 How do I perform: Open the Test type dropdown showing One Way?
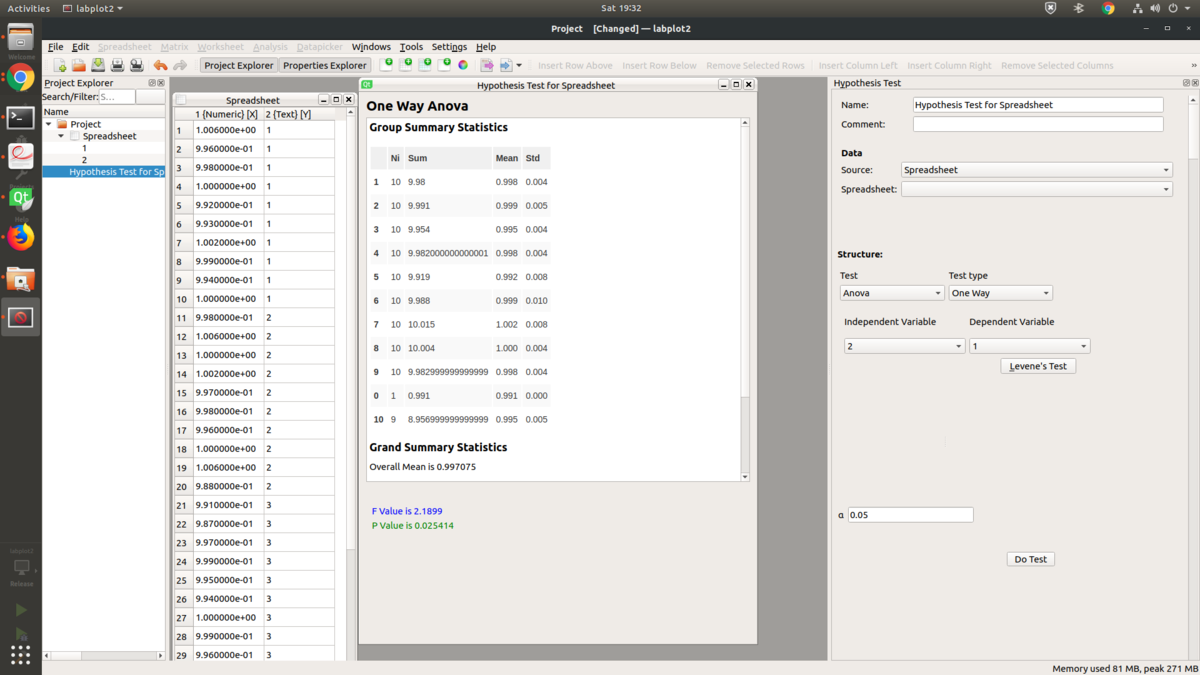pyautogui.click(x=1000, y=293)
